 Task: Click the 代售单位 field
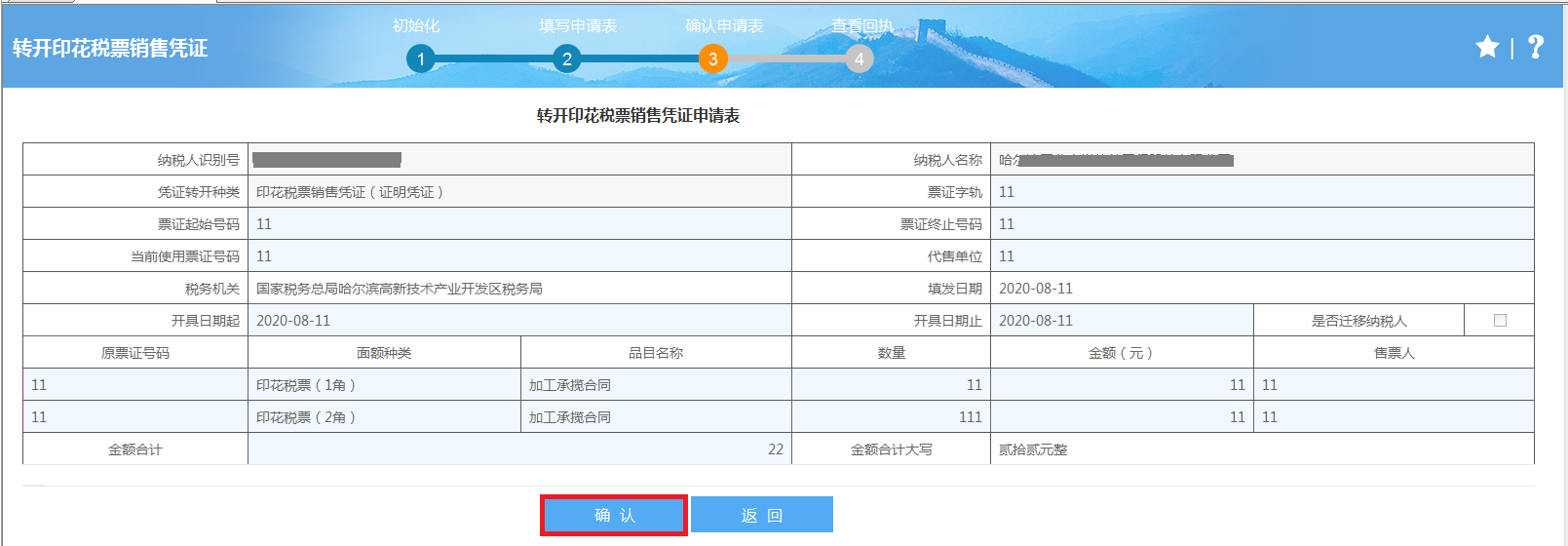pos(1261,256)
